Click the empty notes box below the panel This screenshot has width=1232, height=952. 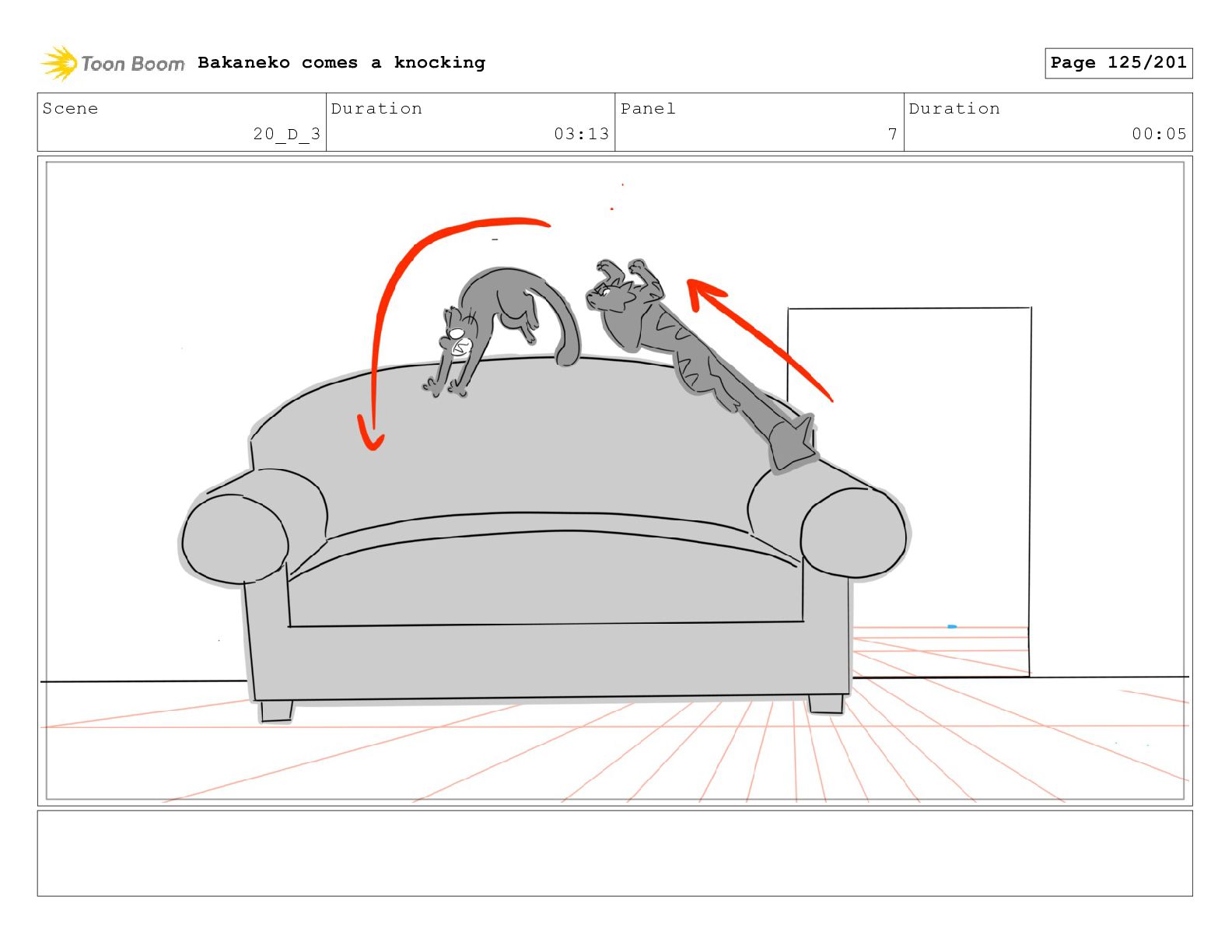pos(614,853)
